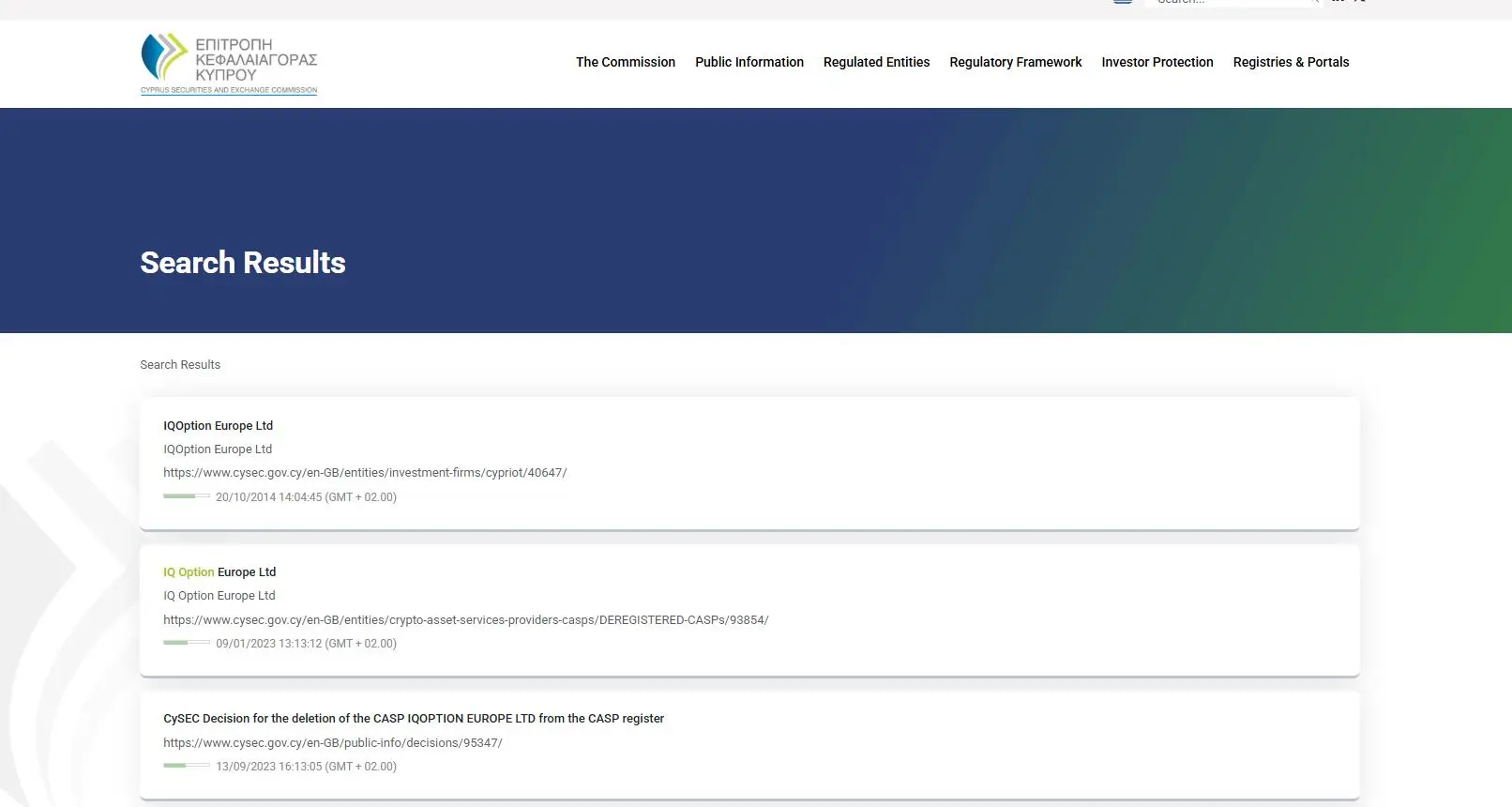Open the IQOption Europe Ltd result title

tap(218, 426)
